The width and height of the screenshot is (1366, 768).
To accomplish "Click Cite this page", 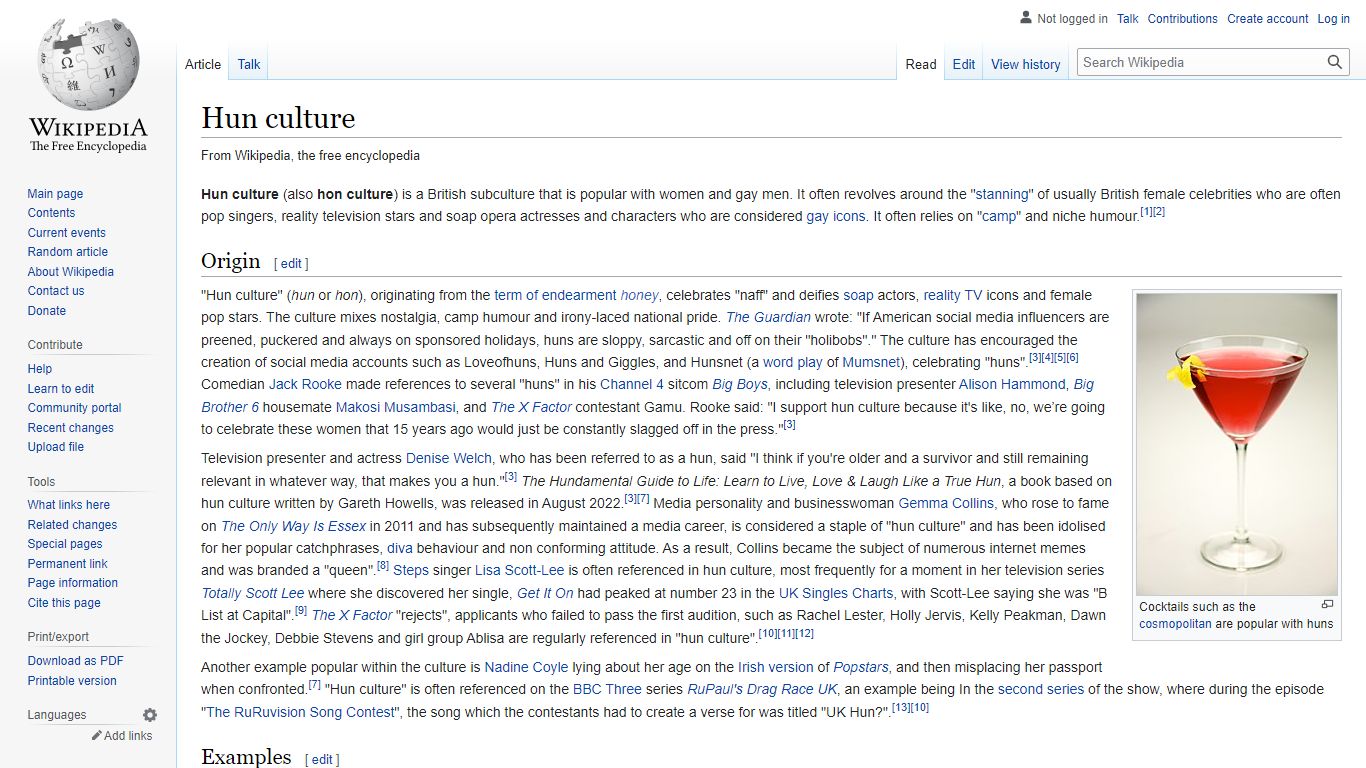I will tap(64, 603).
